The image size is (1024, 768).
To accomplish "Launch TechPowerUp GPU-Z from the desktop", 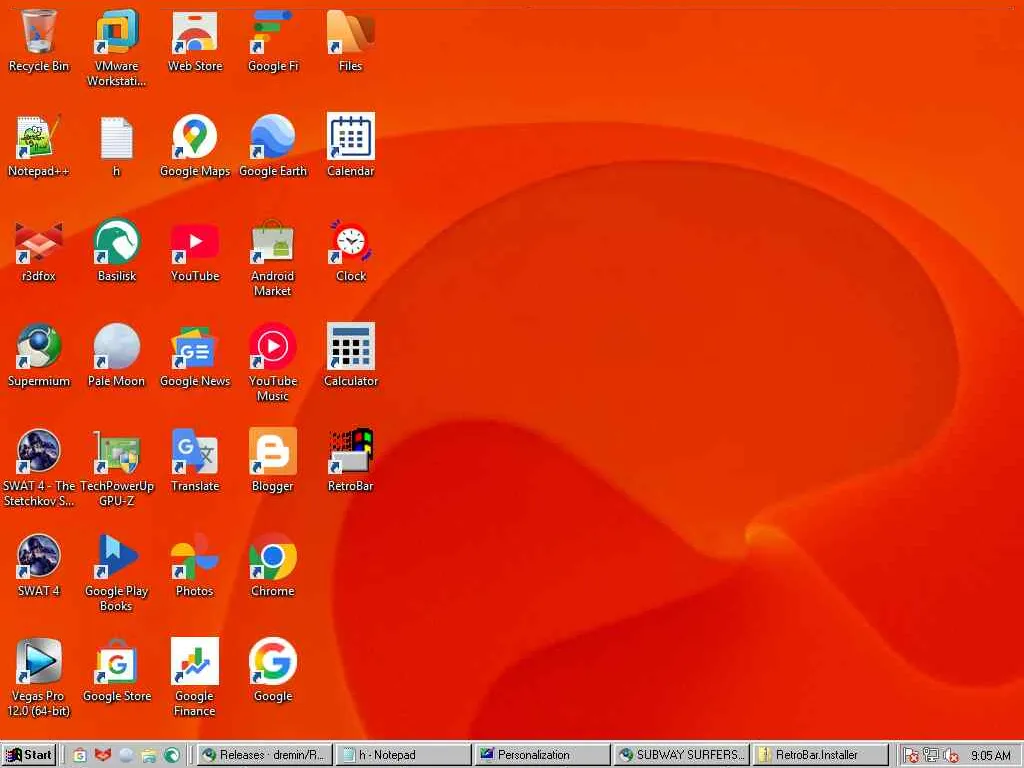I will (x=117, y=468).
